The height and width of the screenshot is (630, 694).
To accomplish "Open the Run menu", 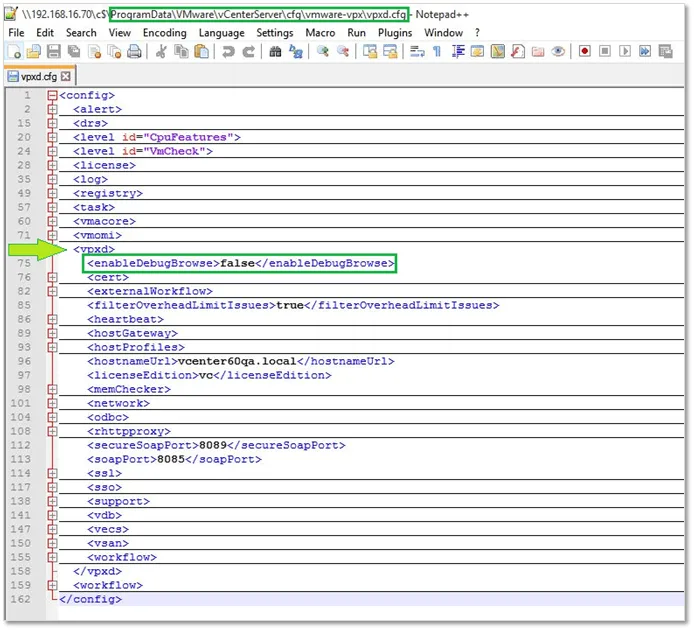I will [356, 33].
